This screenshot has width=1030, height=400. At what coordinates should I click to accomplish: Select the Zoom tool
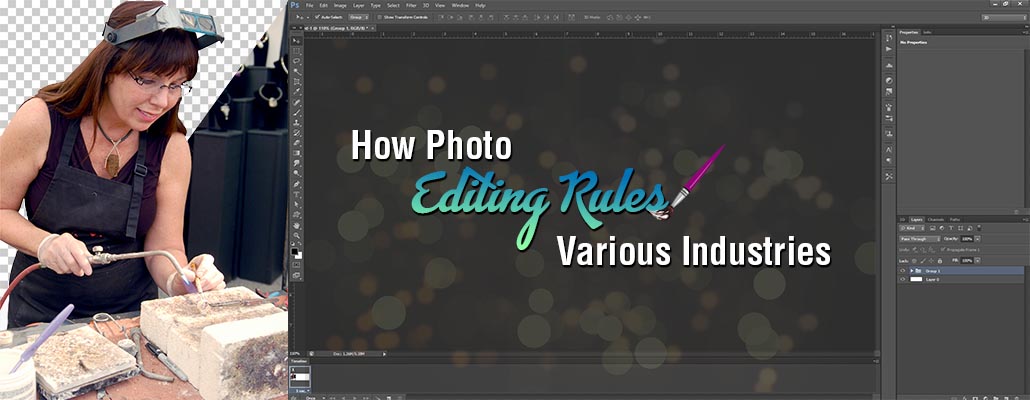(297, 236)
